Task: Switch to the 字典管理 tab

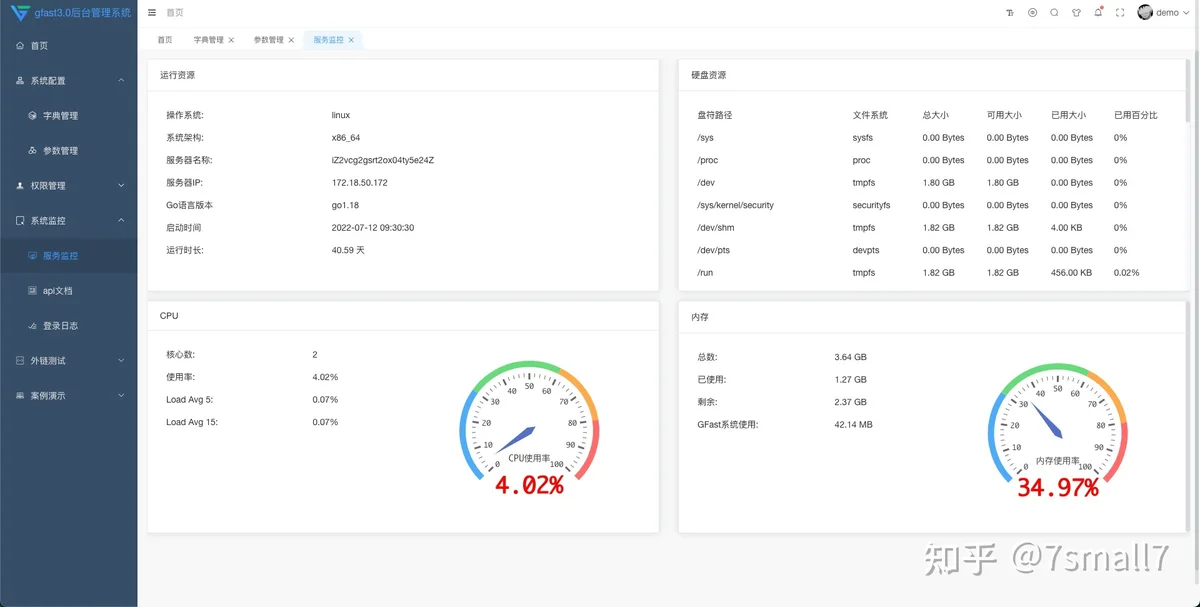Action: click(209, 40)
